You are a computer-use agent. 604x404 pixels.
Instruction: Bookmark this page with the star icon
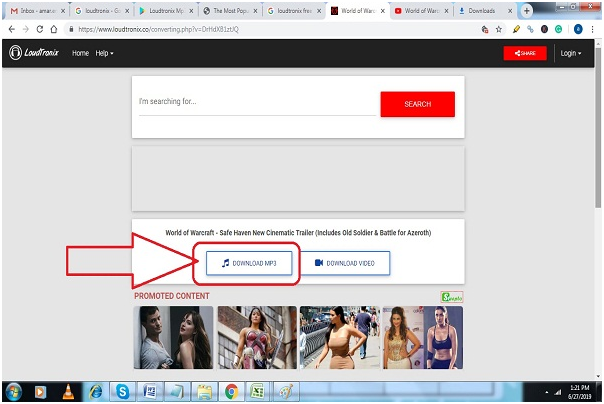pos(499,29)
